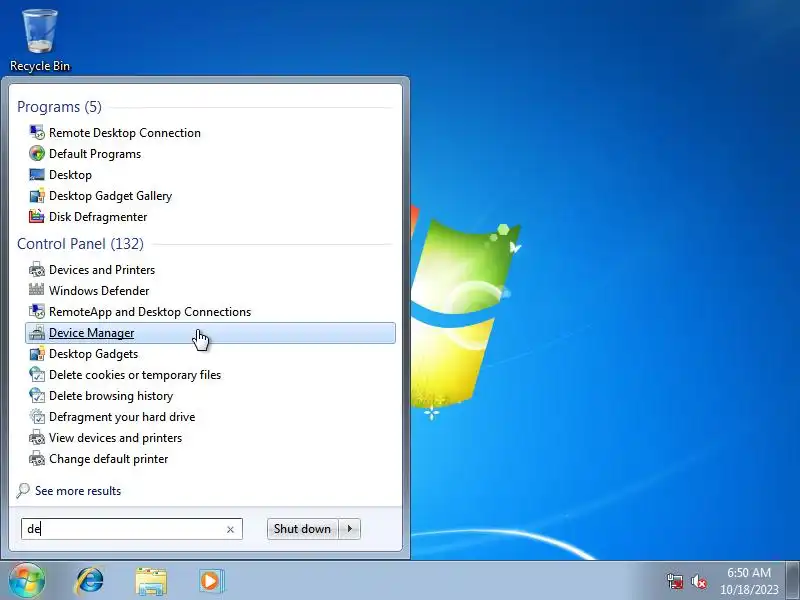
Task: Click the Delete cookies or temporary files icon
Action: click(37, 374)
